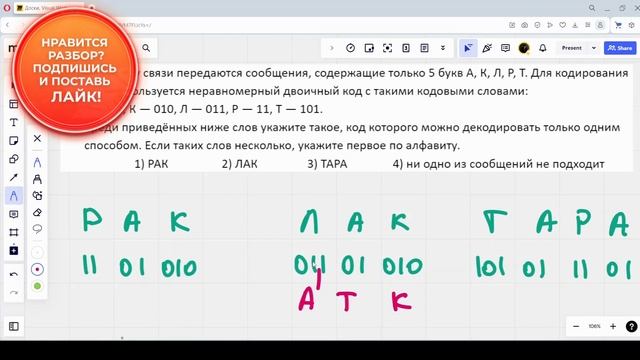Click answer option 3) ТАРА
The image size is (640, 360).
[327, 164]
